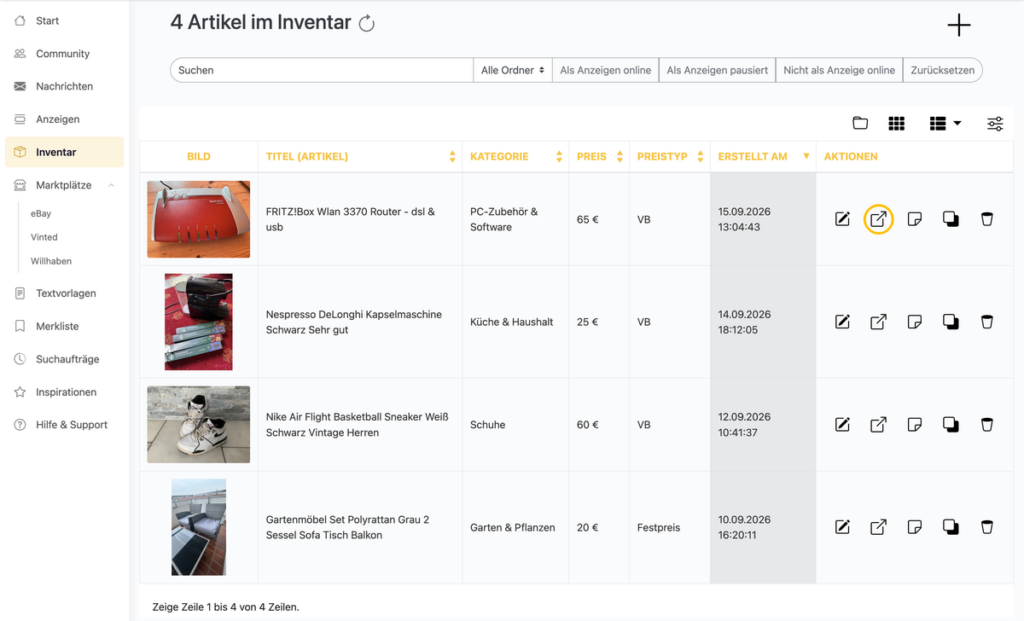Image resolution: width=1024 pixels, height=621 pixels.
Task: Open Vinted marketplace link
Action: (44, 237)
